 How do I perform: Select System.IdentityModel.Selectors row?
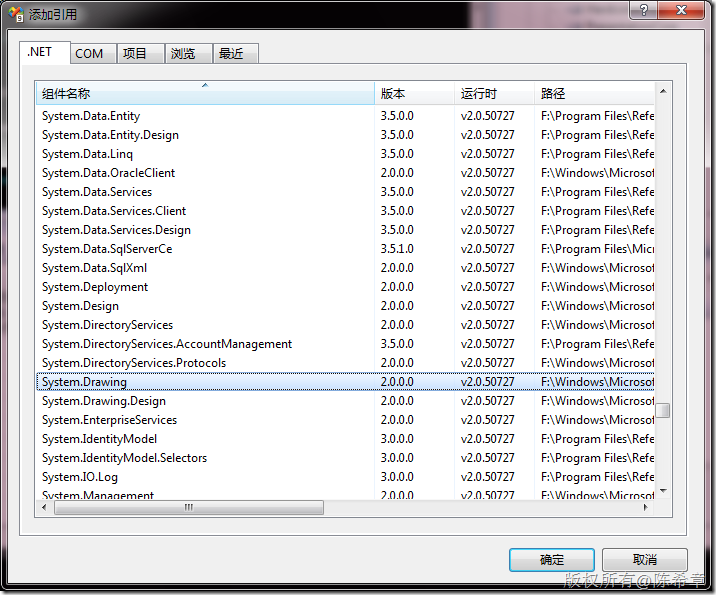(x=345, y=458)
